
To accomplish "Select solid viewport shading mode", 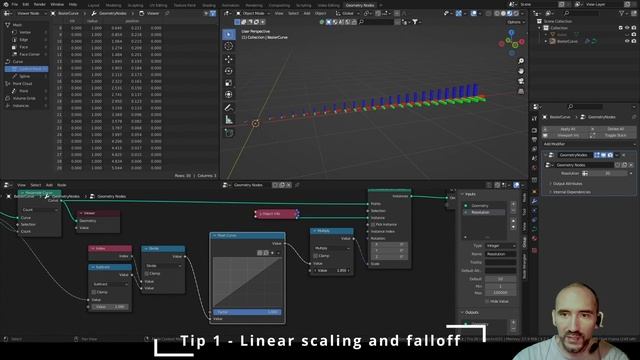I will pos(503,13).
